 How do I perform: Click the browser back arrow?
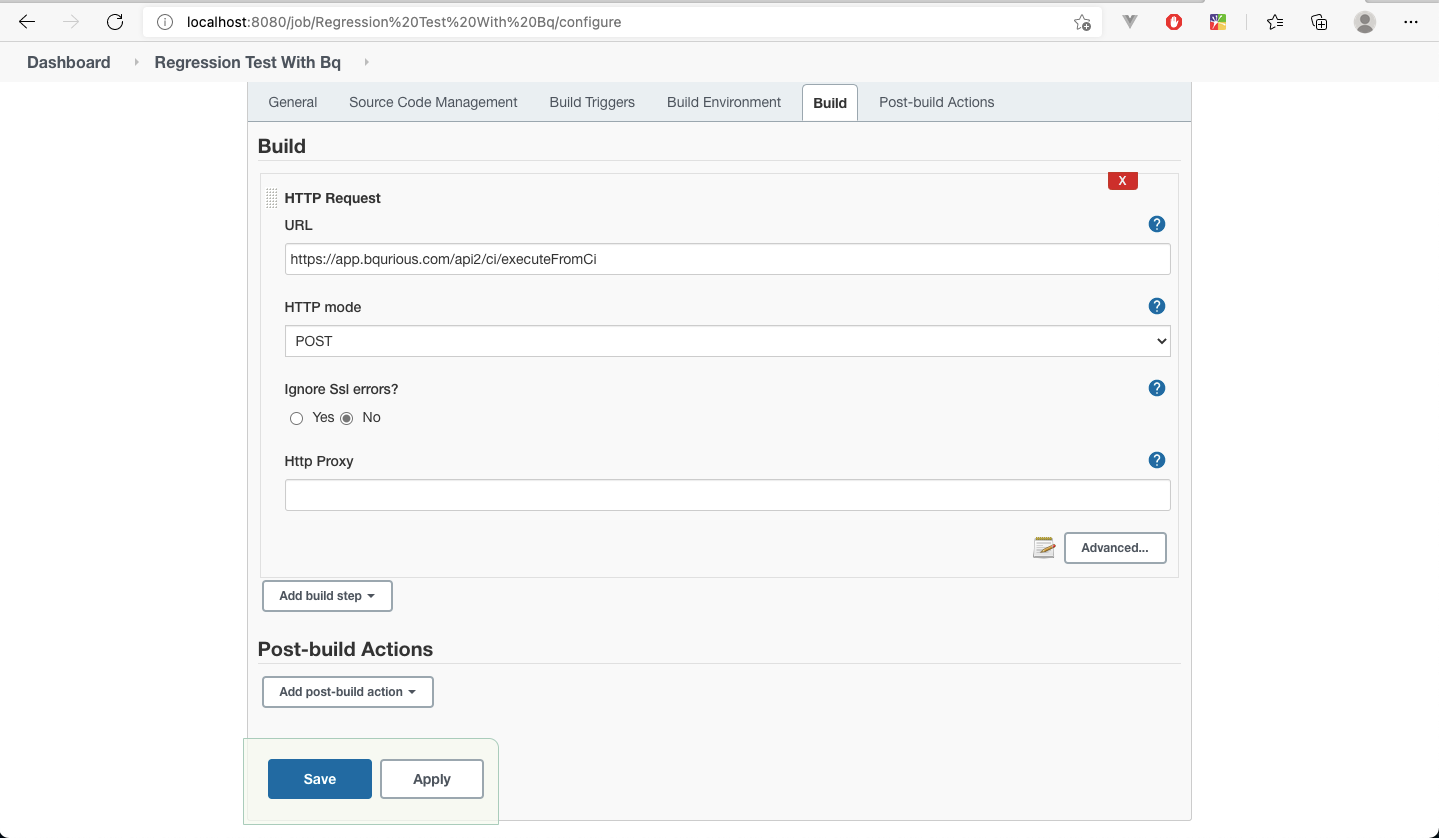pos(27,22)
